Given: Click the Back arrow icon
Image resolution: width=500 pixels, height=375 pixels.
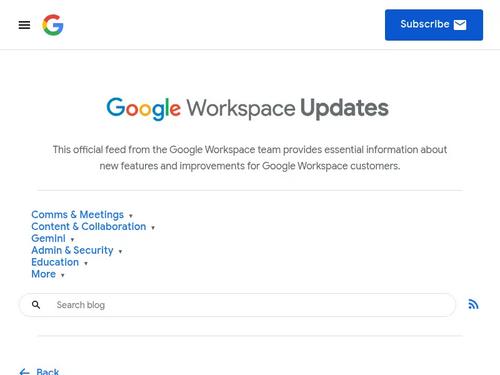Looking at the screenshot, I should pos(24,372).
